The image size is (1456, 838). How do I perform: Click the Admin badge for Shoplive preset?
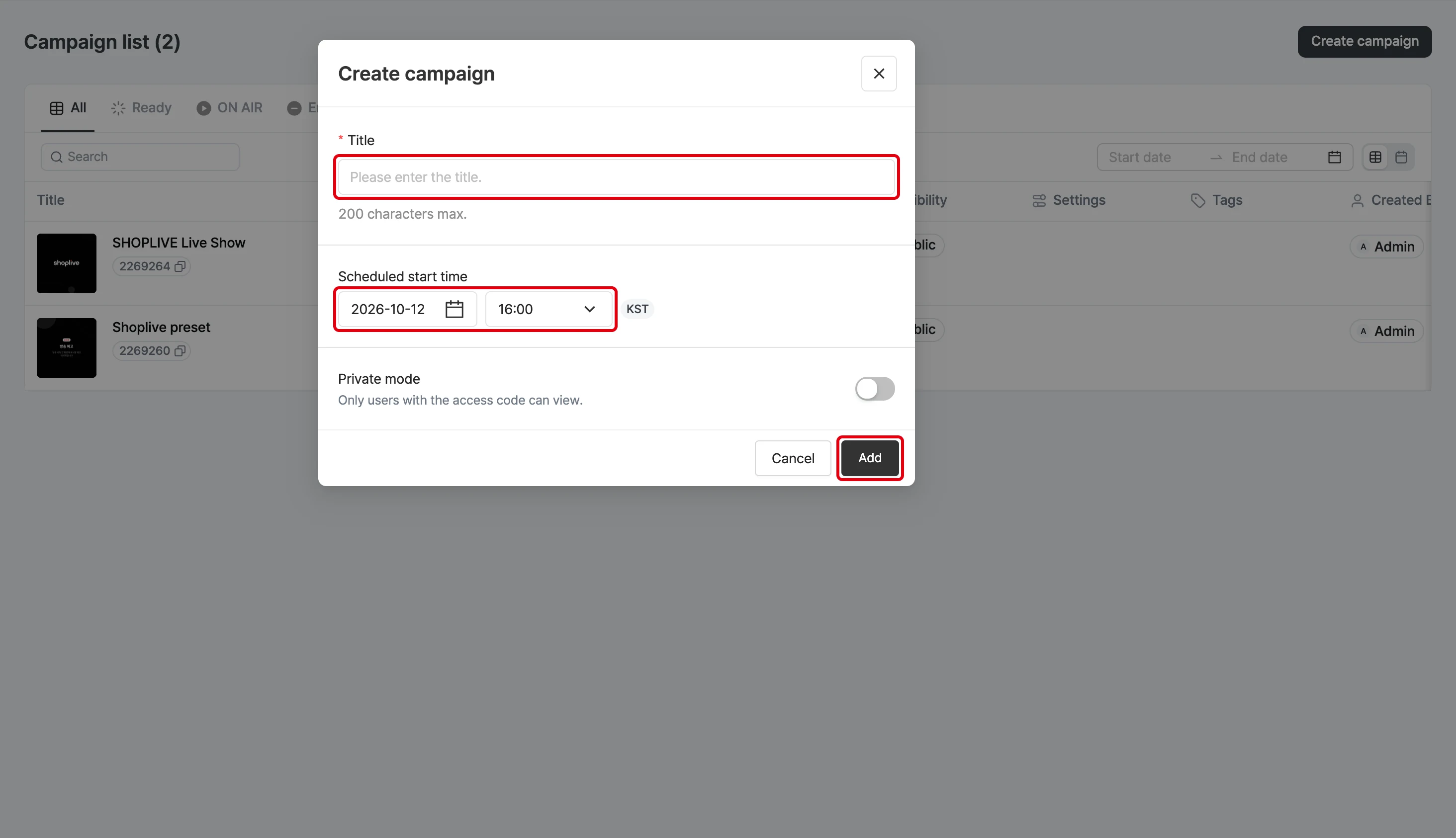point(1386,332)
